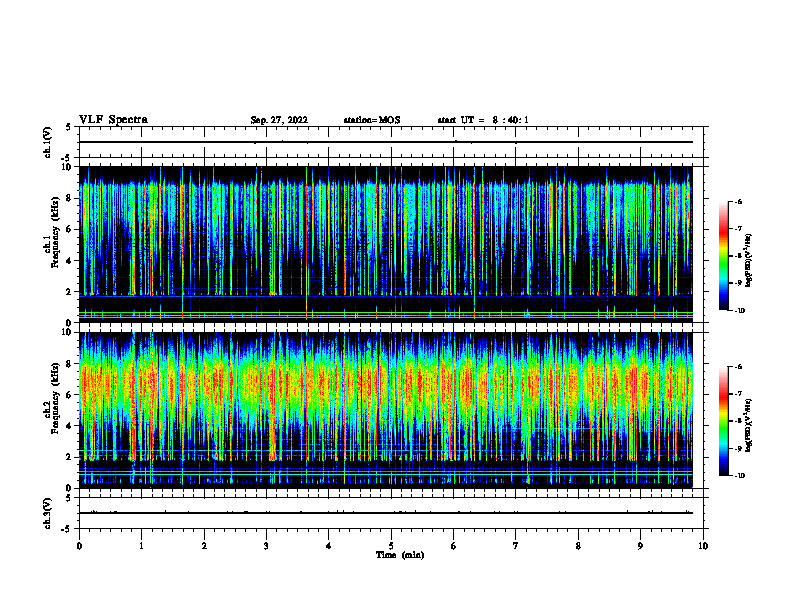Click the ch.3 voltage waveform strip
Viewport: 792px width, 612px height.
[391, 513]
